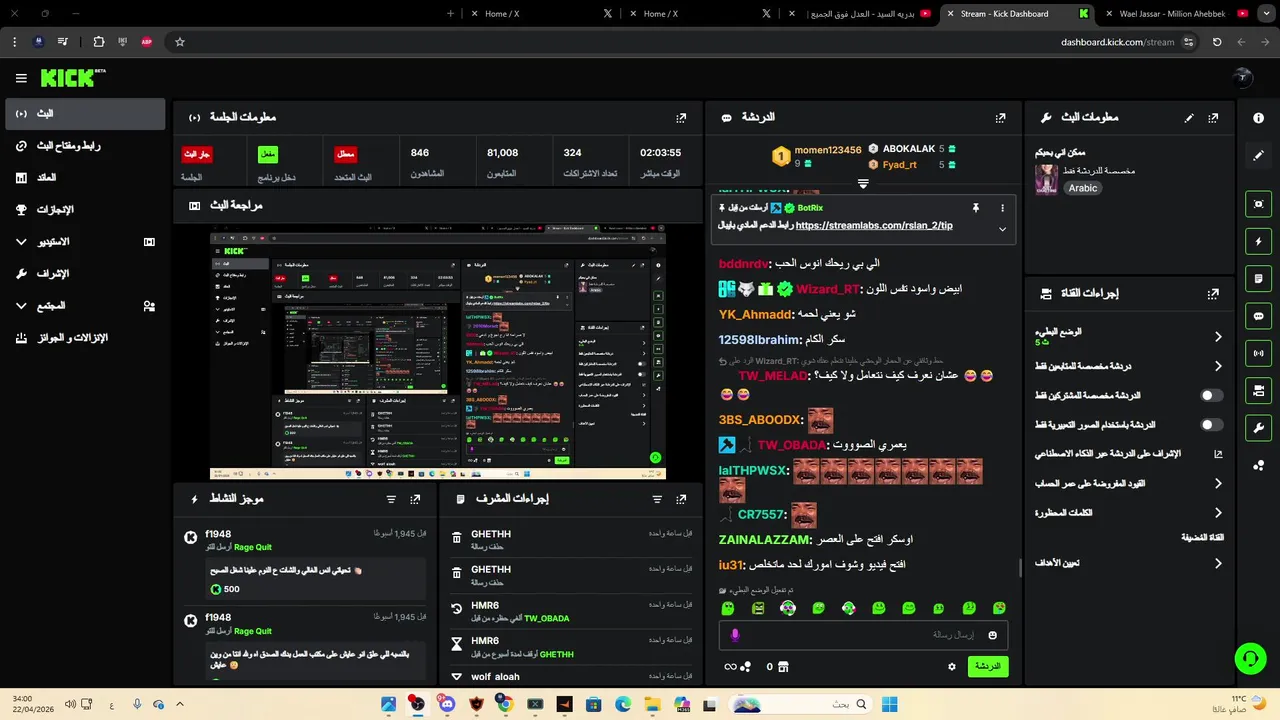Screen dimensions: 1280x720
Task: Toggle emotes-only chat switch
Action: pyautogui.click(x=1212, y=425)
